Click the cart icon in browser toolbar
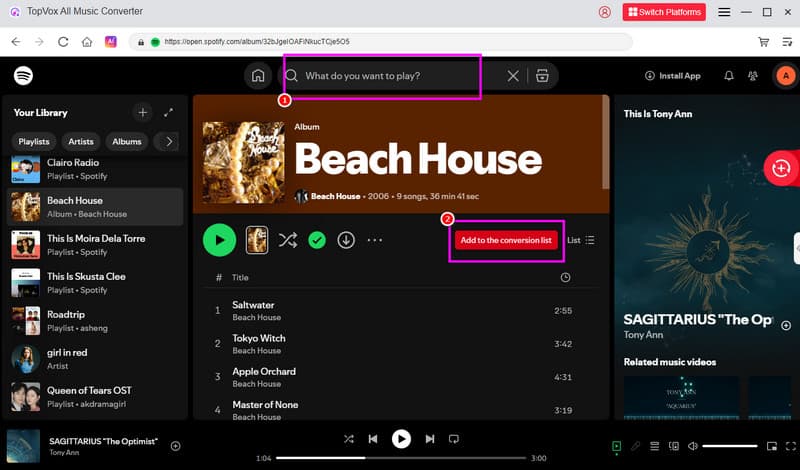 click(x=763, y=42)
